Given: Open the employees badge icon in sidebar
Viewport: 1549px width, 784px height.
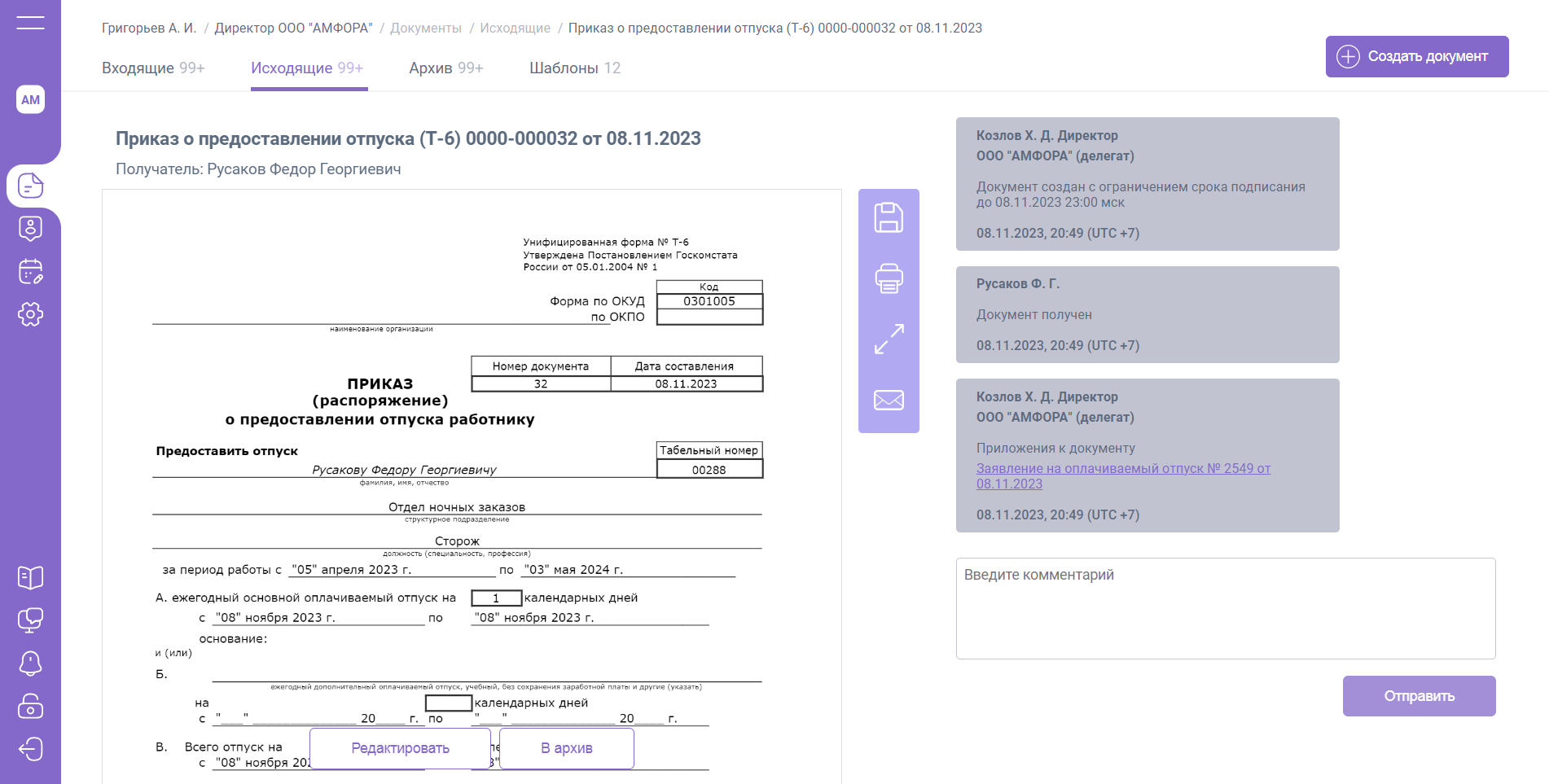Looking at the screenshot, I should coord(30,229).
